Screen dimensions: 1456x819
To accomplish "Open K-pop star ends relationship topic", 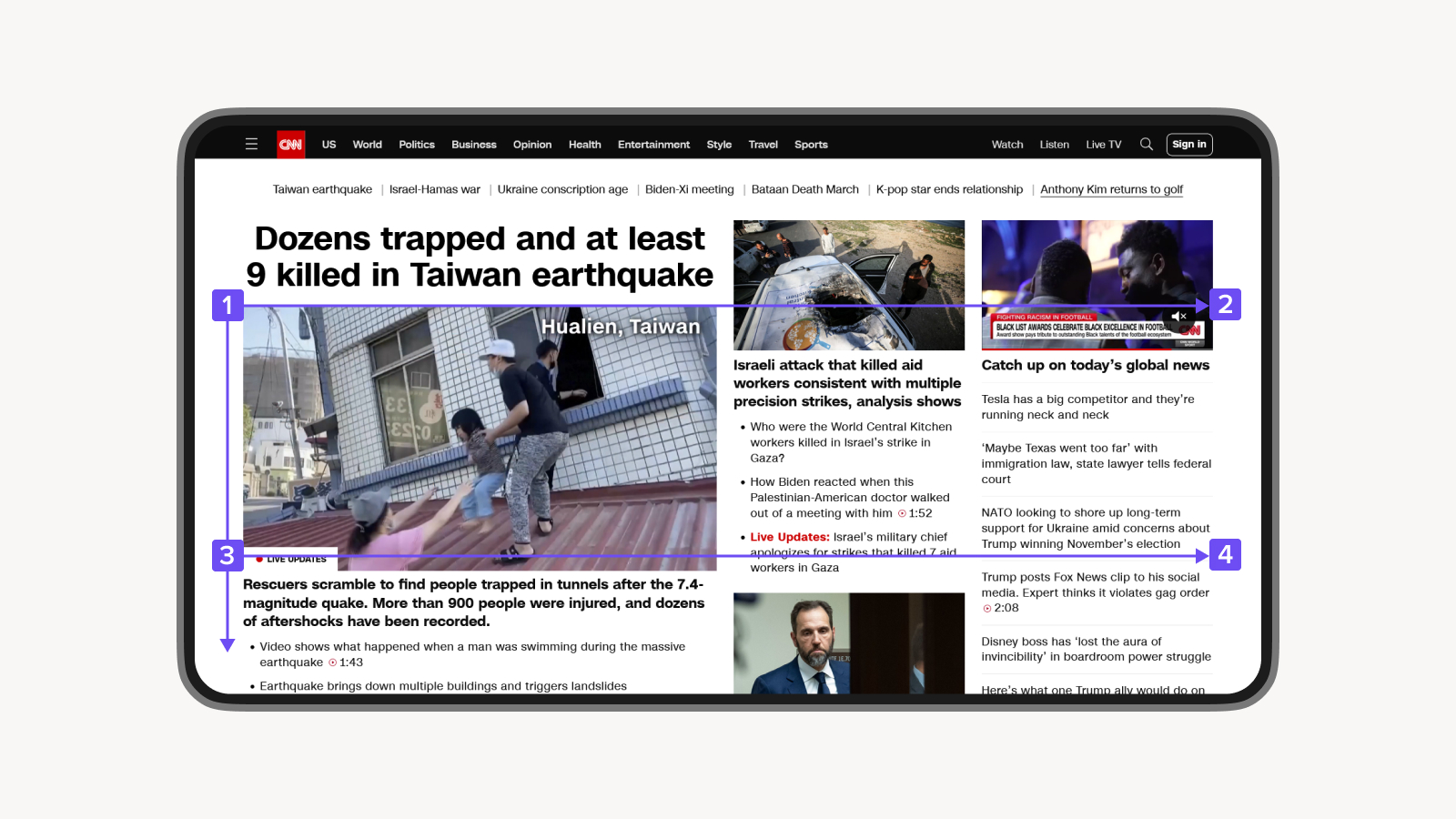I will [x=949, y=189].
